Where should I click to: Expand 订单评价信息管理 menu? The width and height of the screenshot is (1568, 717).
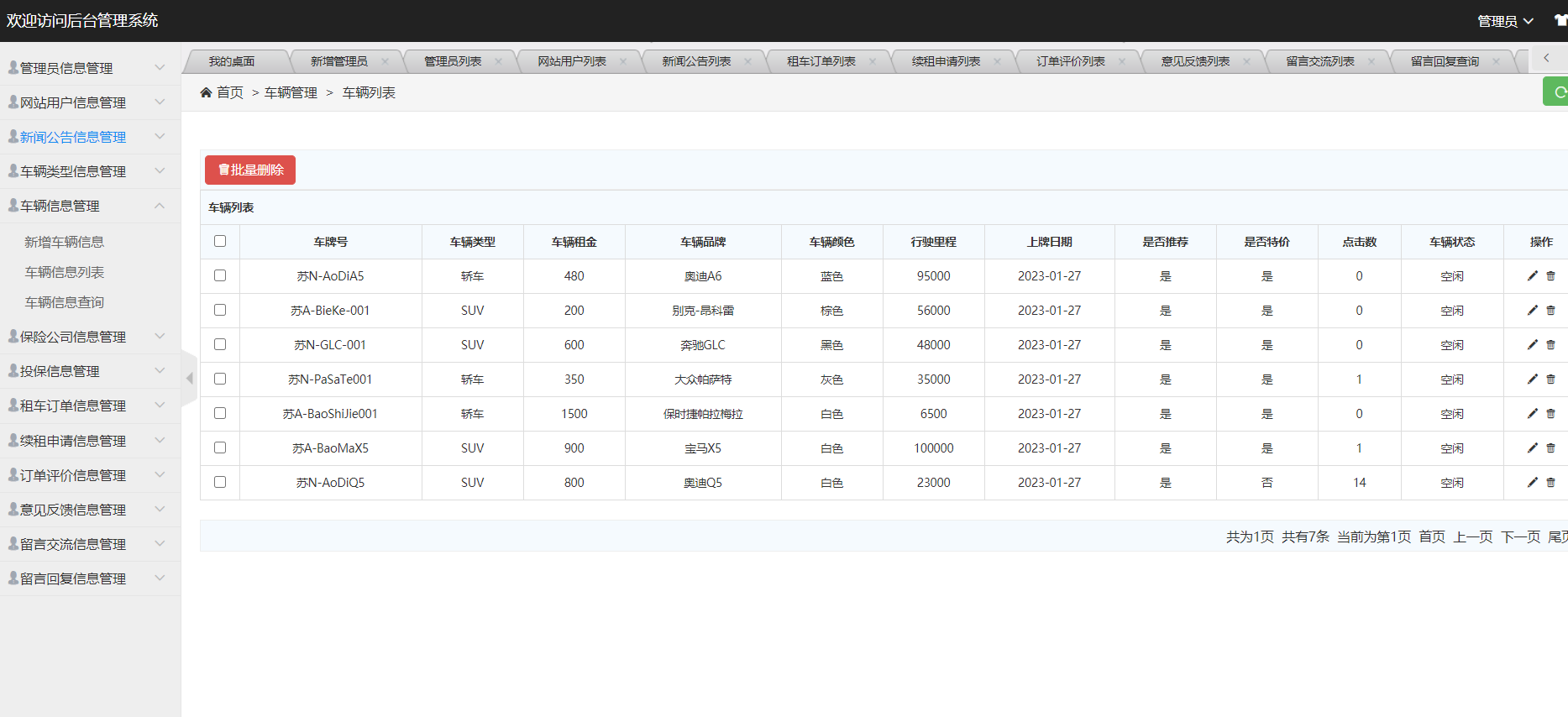point(90,475)
